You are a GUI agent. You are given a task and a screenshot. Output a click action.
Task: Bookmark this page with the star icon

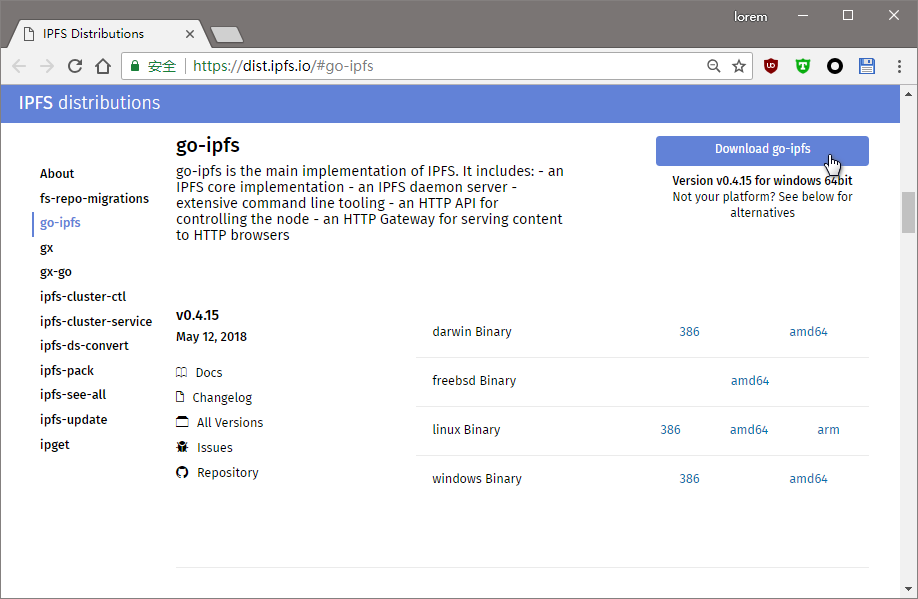(739, 66)
